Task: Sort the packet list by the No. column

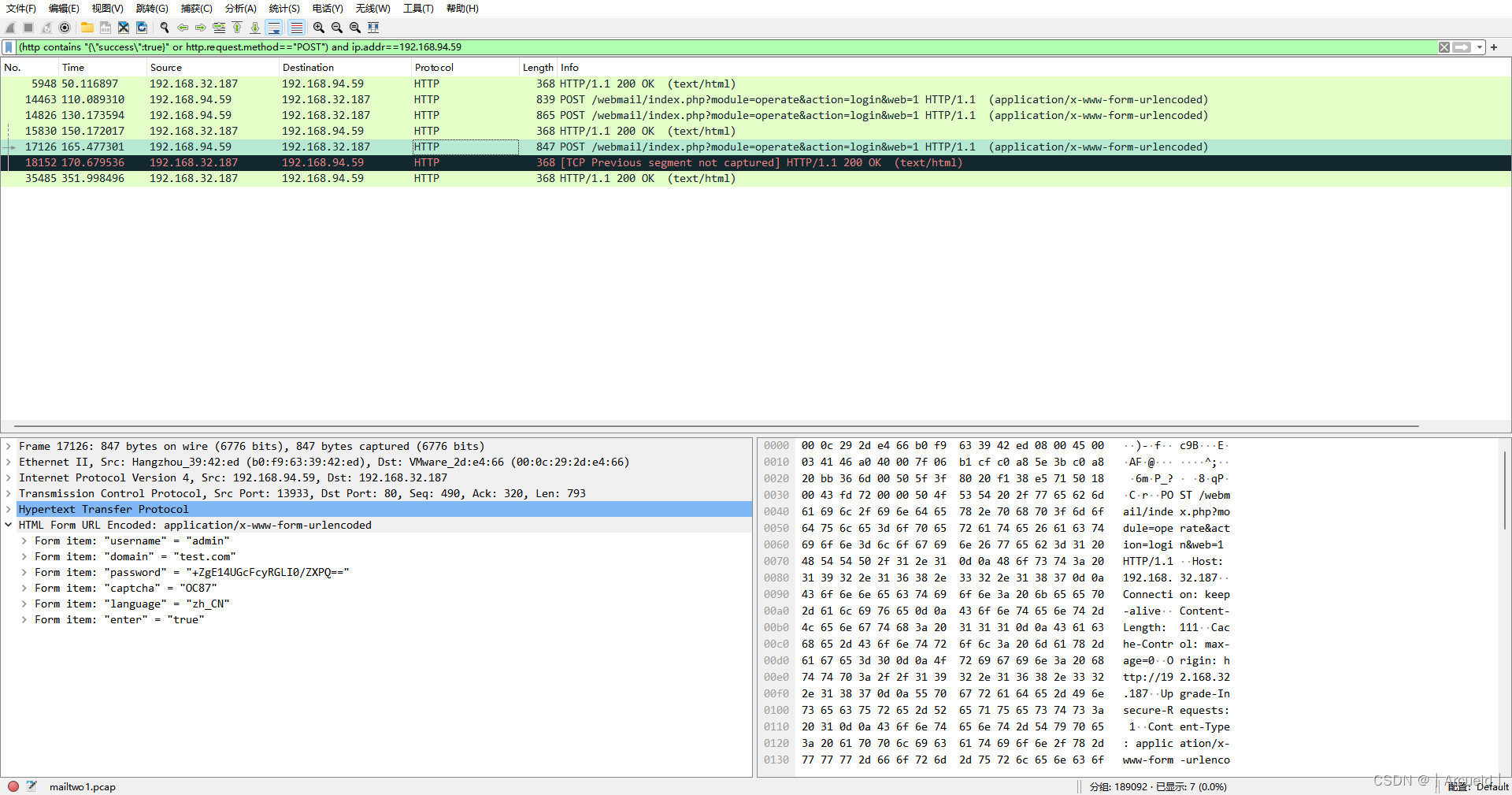Action: [x=30, y=68]
